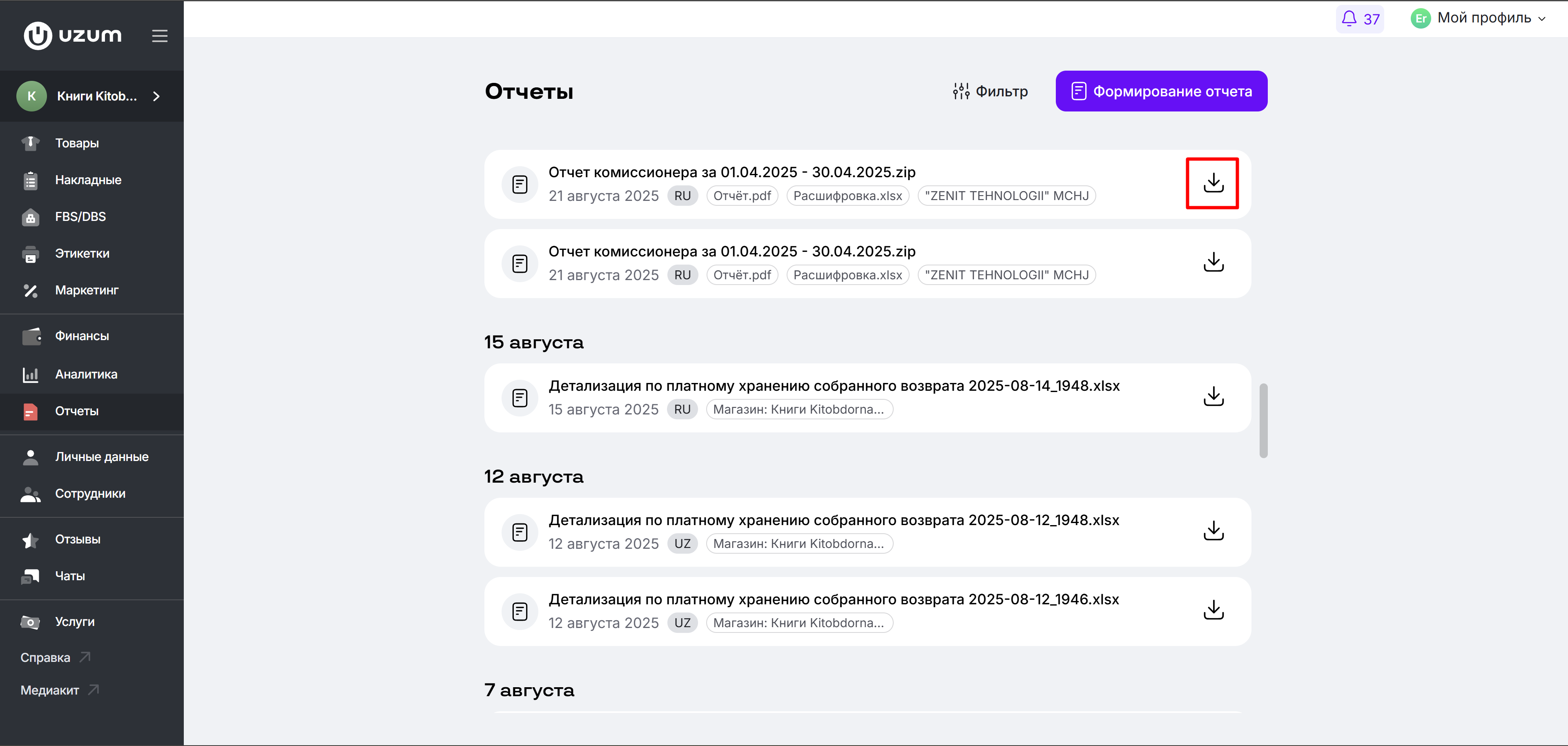This screenshot has width=1568, height=746.
Task: Select Отчеты in the sidebar
Action: 92,411
